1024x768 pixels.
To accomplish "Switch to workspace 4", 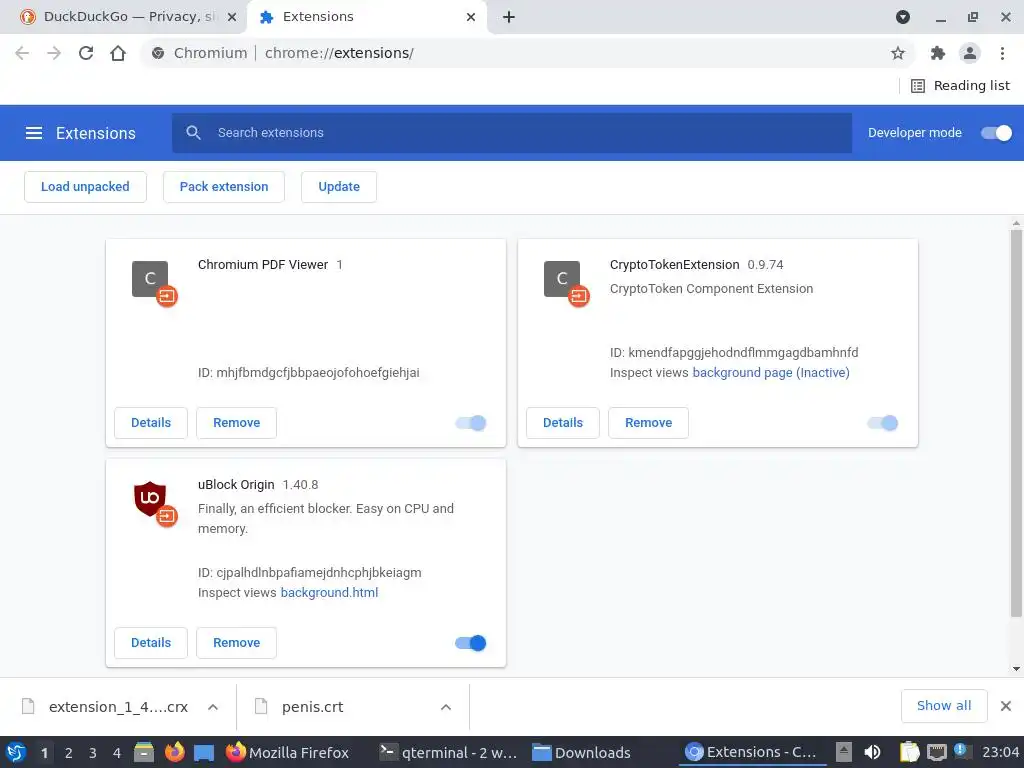I will [x=117, y=753].
